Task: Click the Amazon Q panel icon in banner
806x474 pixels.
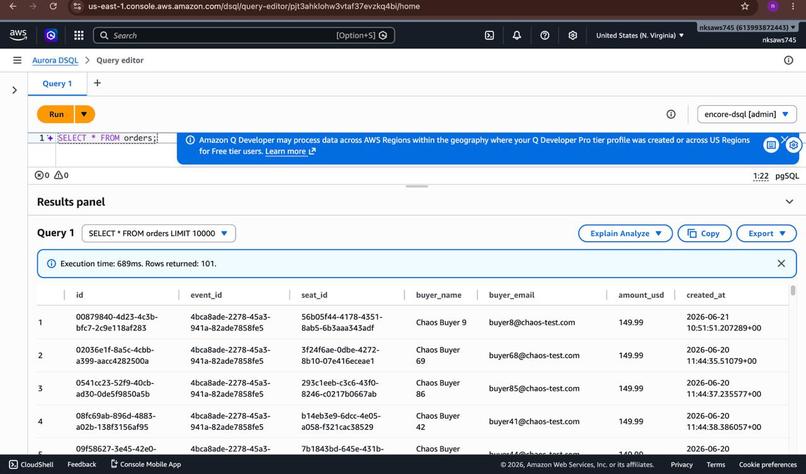Action: (771, 145)
